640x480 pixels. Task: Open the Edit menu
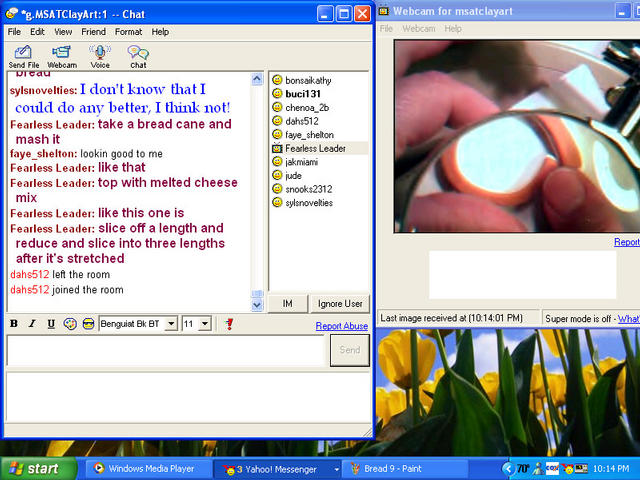tap(37, 32)
